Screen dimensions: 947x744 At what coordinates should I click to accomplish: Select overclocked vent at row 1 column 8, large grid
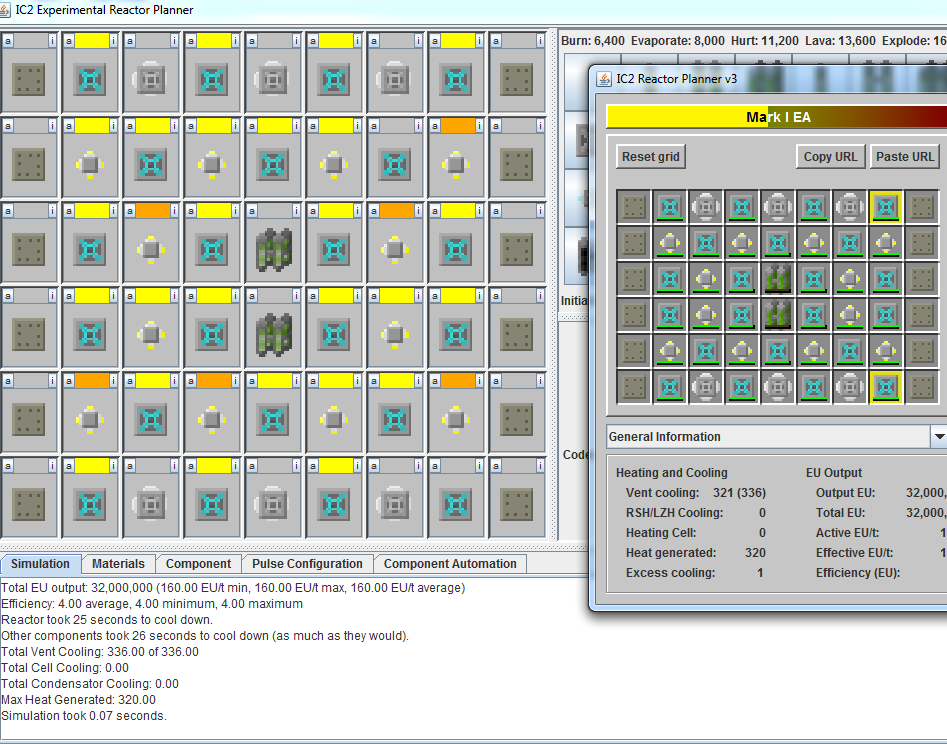456,79
